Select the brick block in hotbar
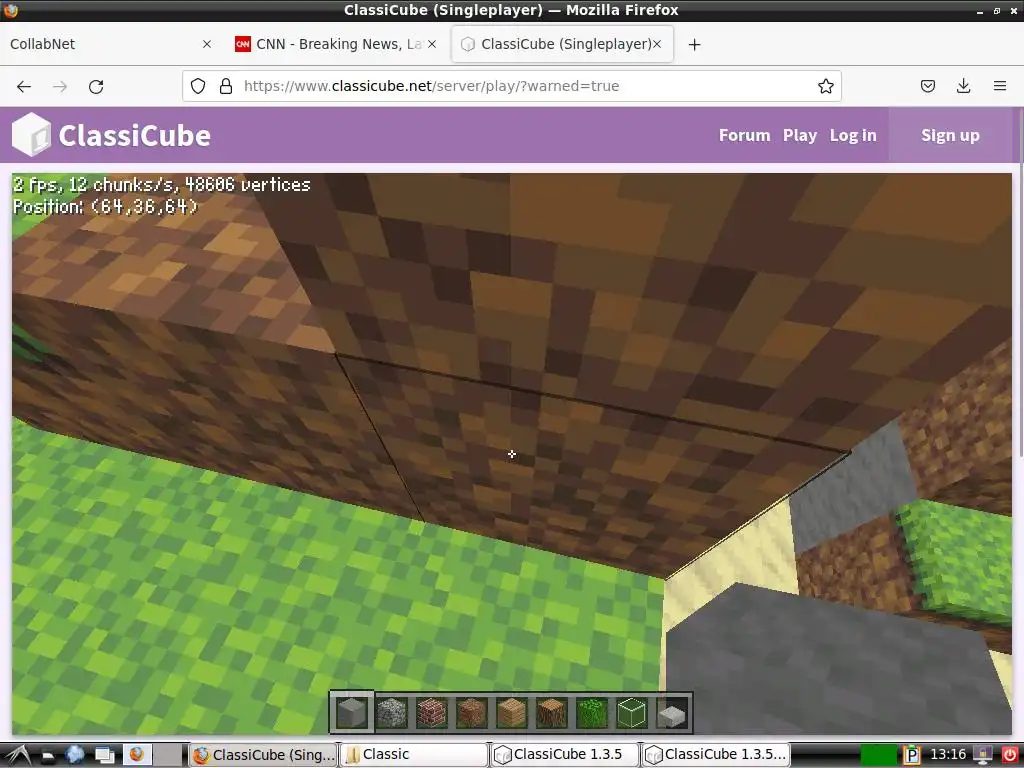 point(432,712)
